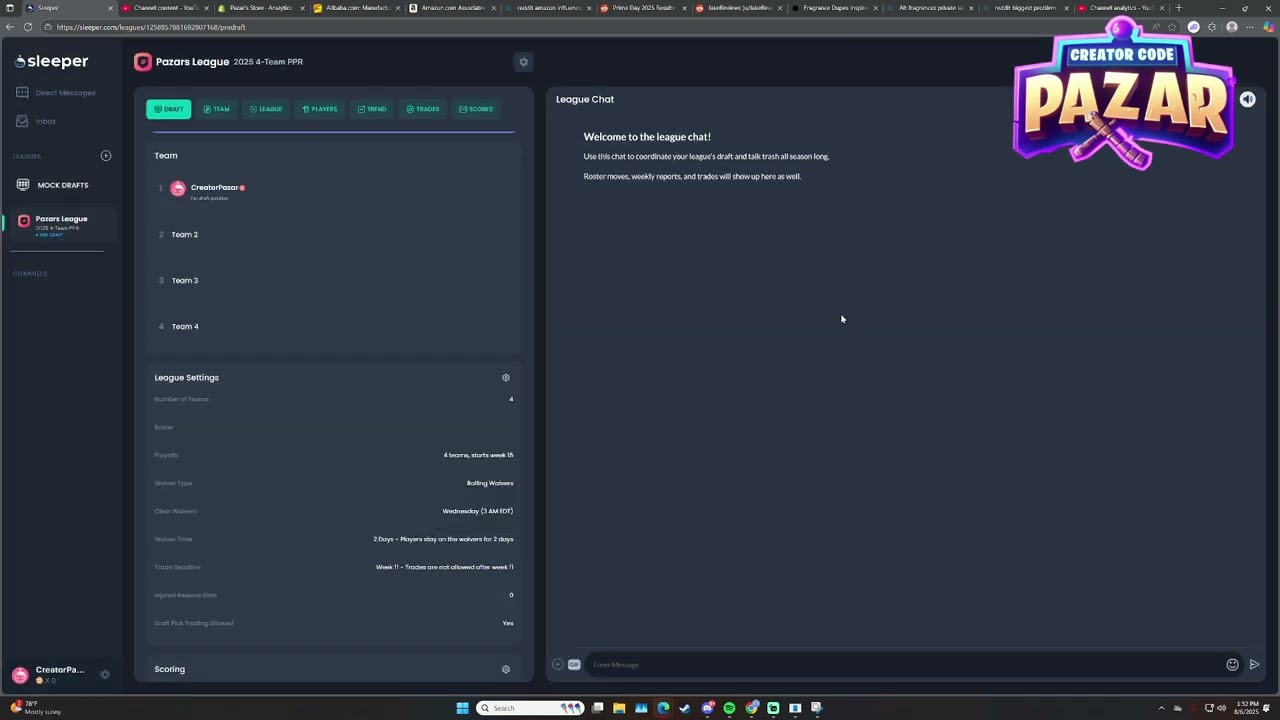Switch to the Players tab
Image resolution: width=1280 pixels, height=720 pixels.
click(320, 109)
